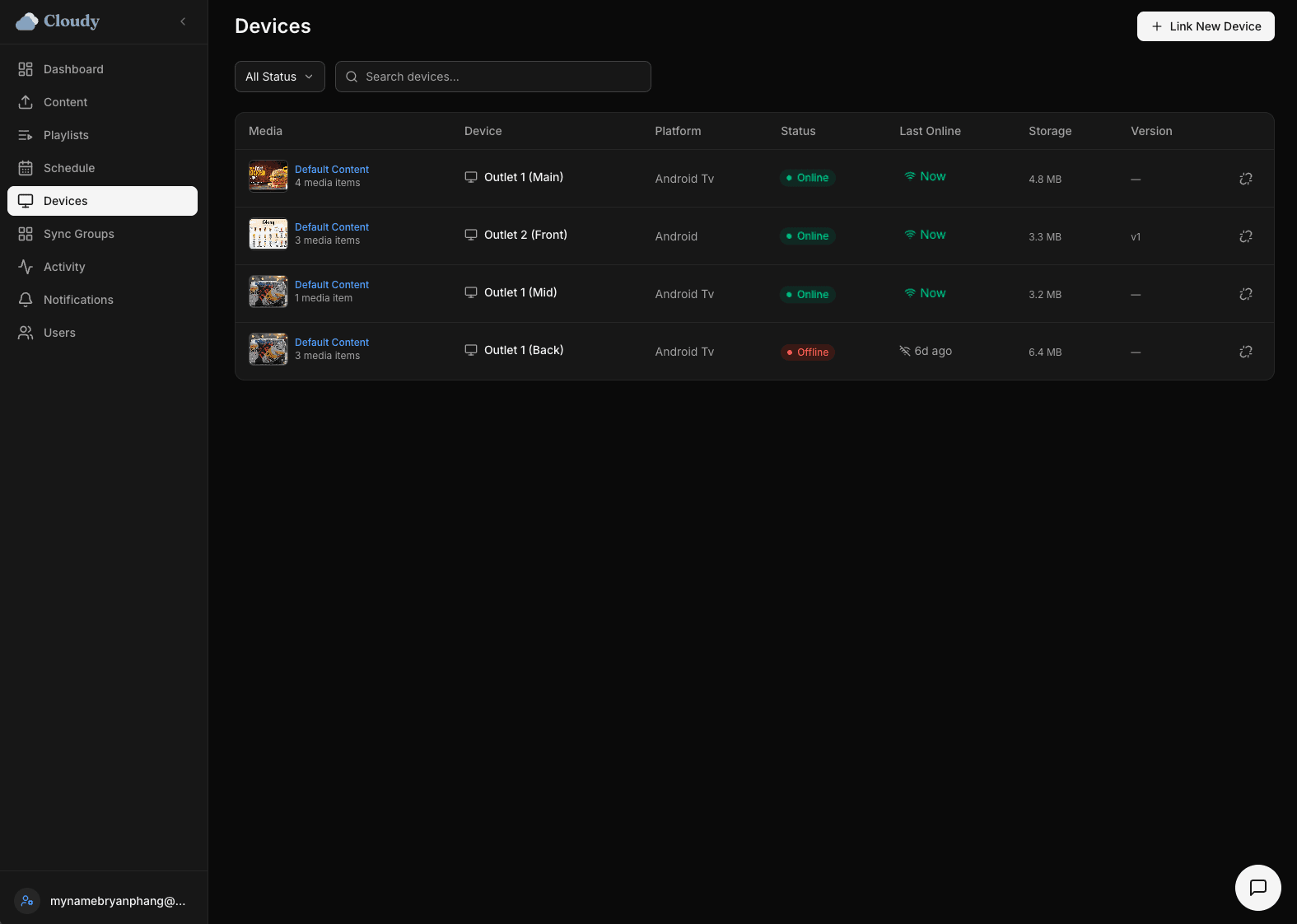Click the search magnifier icon
This screenshot has width=1297, height=924.
[352, 77]
